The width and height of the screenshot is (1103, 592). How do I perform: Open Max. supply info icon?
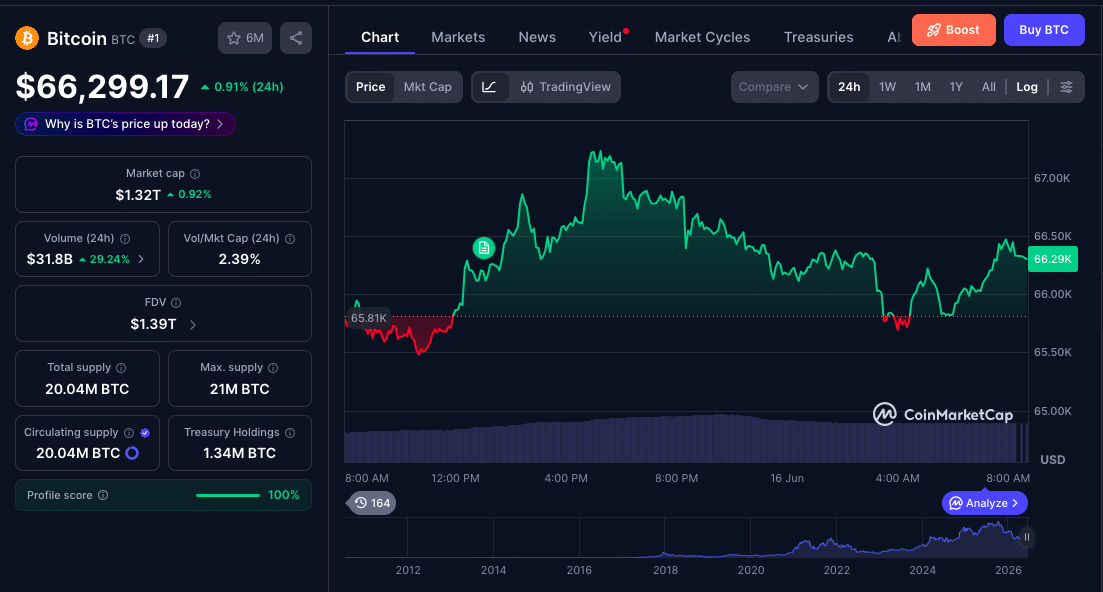point(273,368)
